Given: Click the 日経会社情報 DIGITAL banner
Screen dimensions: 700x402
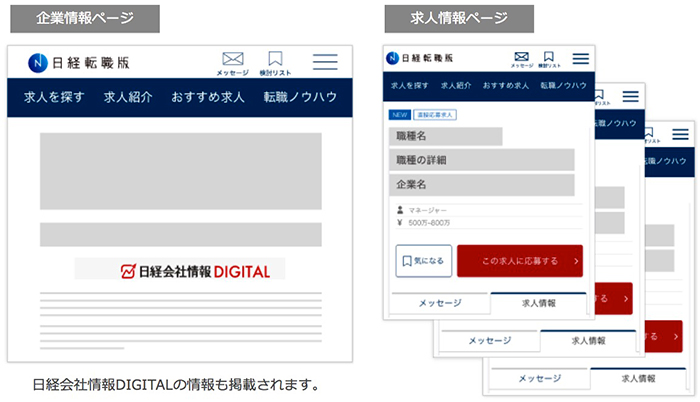Looking at the screenshot, I should tap(180, 270).
